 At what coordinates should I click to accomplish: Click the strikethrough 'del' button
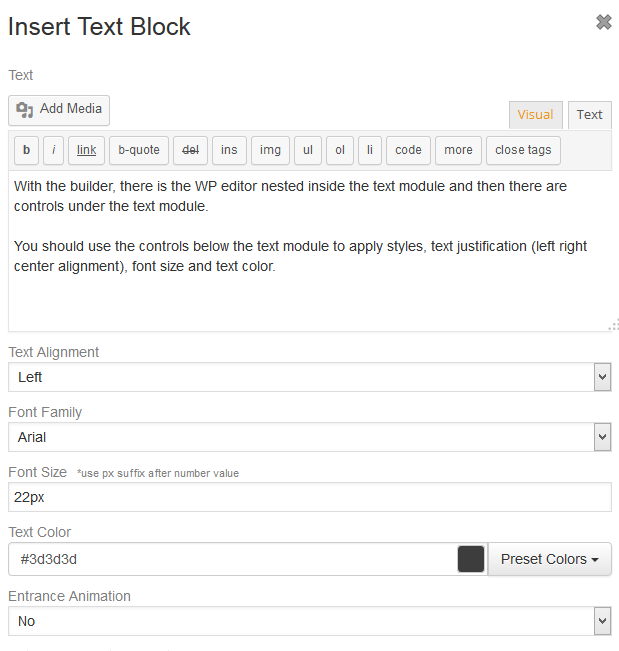pyautogui.click(x=191, y=150)
